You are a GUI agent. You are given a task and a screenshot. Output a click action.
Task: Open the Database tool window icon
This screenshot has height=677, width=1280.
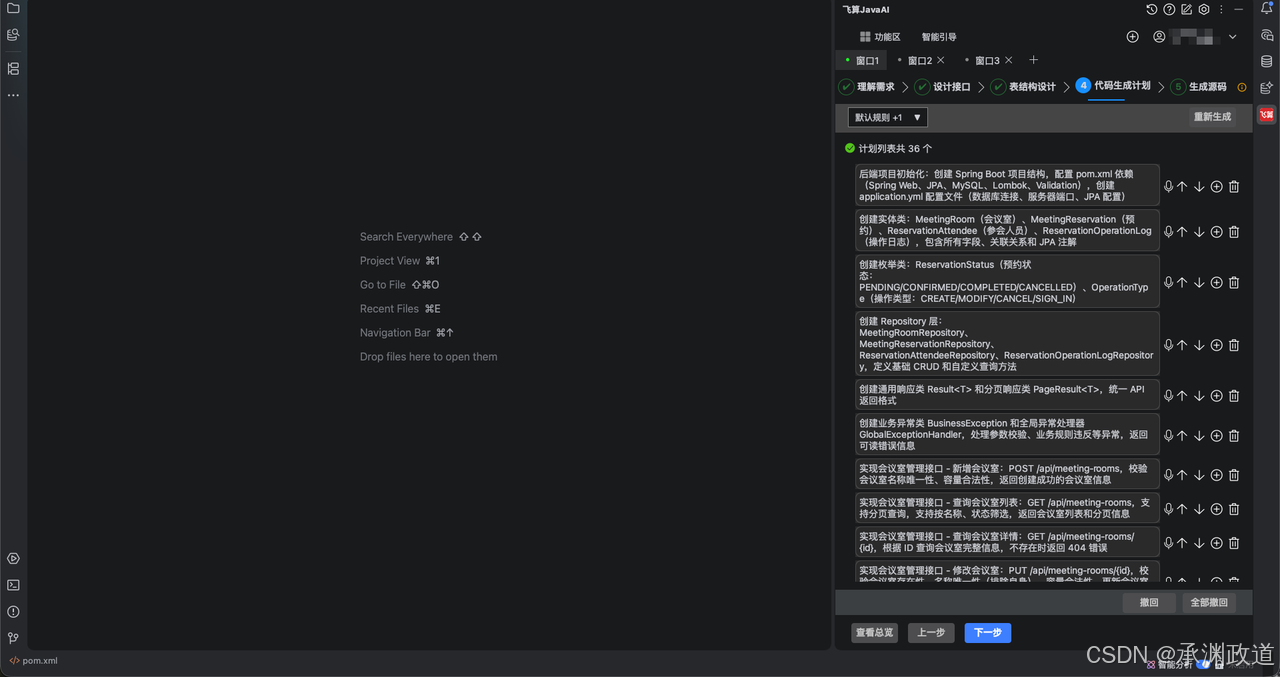(x=1267, y=61)
